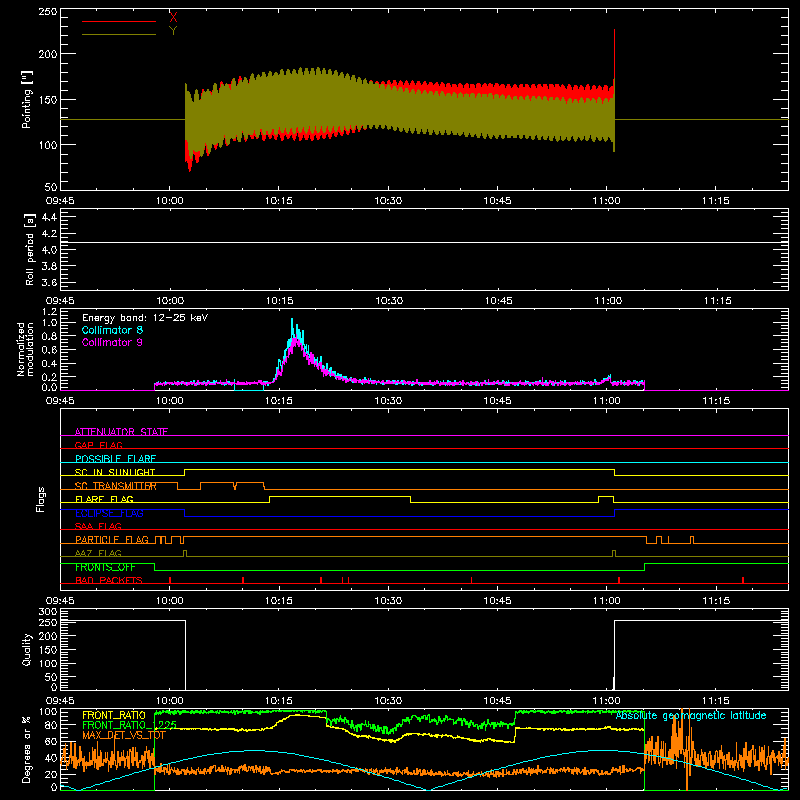Click 11:15 time label under Flags plot
The image size is (800, 800).
click(716, 601)
